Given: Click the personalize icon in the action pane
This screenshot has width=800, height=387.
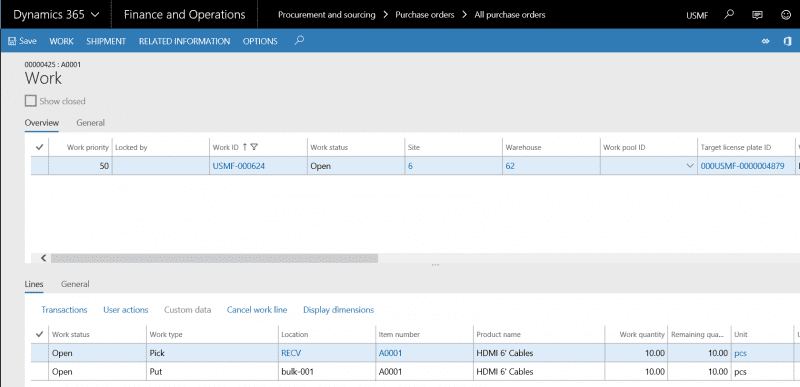Looking at the screenshot, I should [765, 41].
